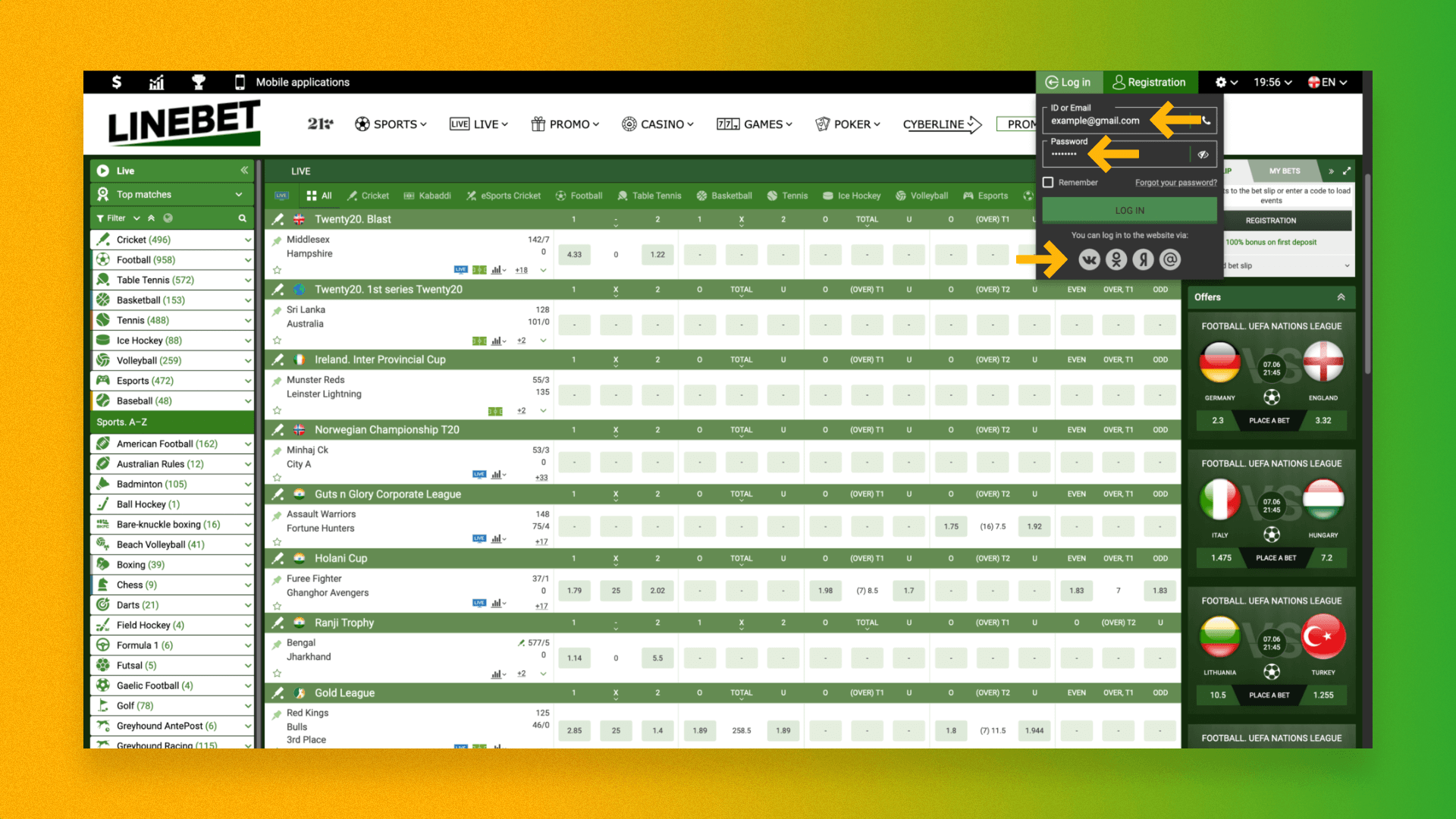Open the LIVE menu in navbar
Image resolution: width=1456 pixels, height=819 pixels.
click(x=479, y=124)
